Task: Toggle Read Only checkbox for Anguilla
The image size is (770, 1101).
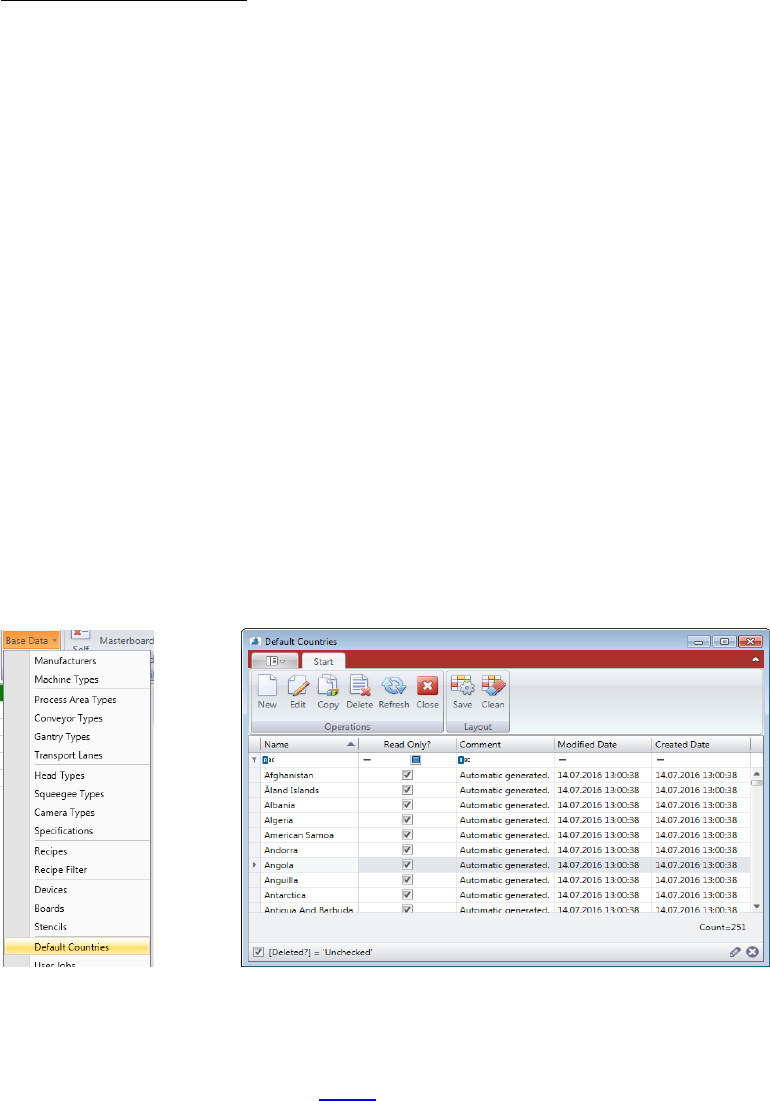Action: 407,880
